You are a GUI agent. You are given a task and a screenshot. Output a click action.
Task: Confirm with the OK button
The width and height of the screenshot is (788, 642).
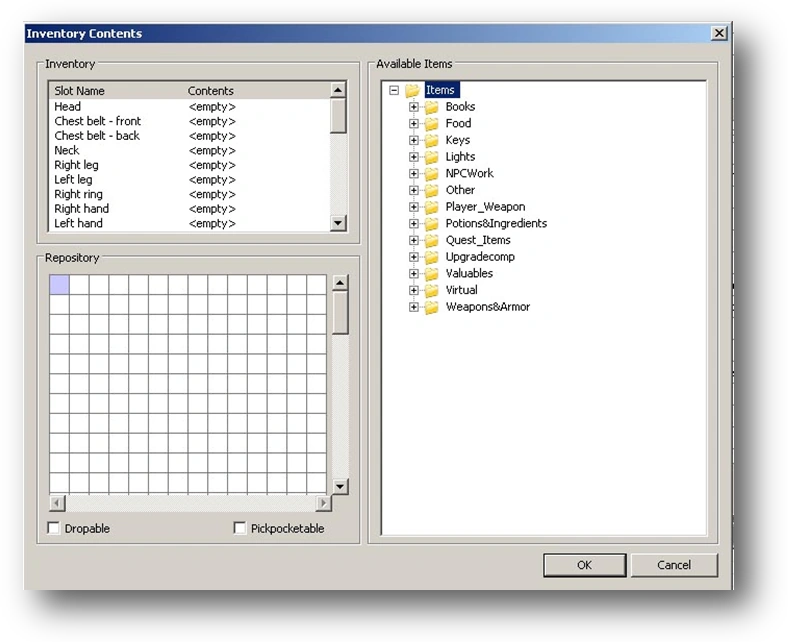(584, 565)
